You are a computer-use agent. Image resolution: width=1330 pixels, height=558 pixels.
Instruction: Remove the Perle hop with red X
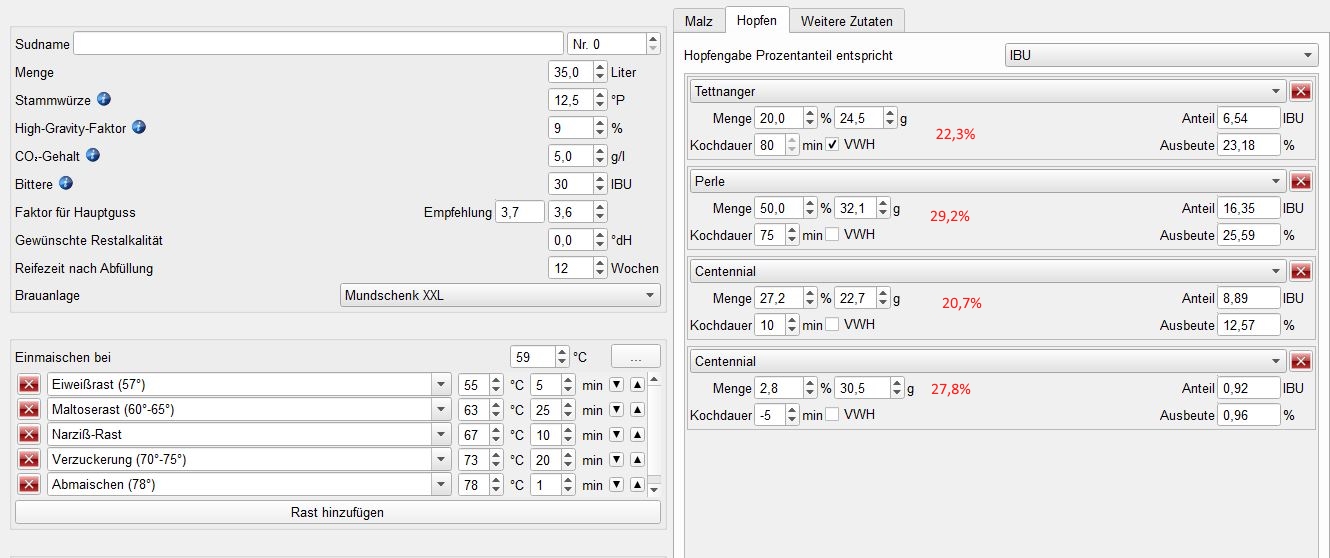point(1301,182)
